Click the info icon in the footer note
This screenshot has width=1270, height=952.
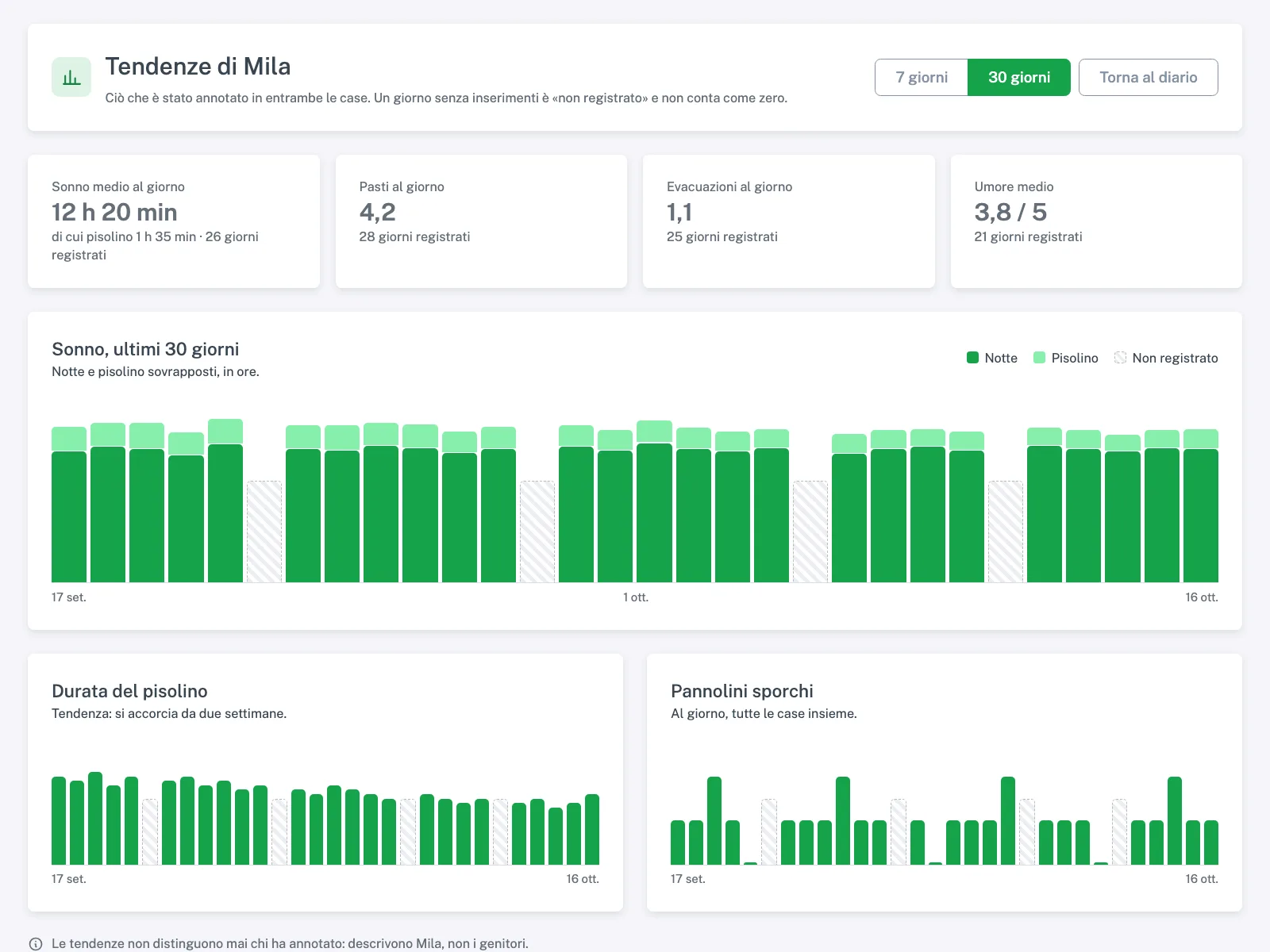click(x=36, y=944)
